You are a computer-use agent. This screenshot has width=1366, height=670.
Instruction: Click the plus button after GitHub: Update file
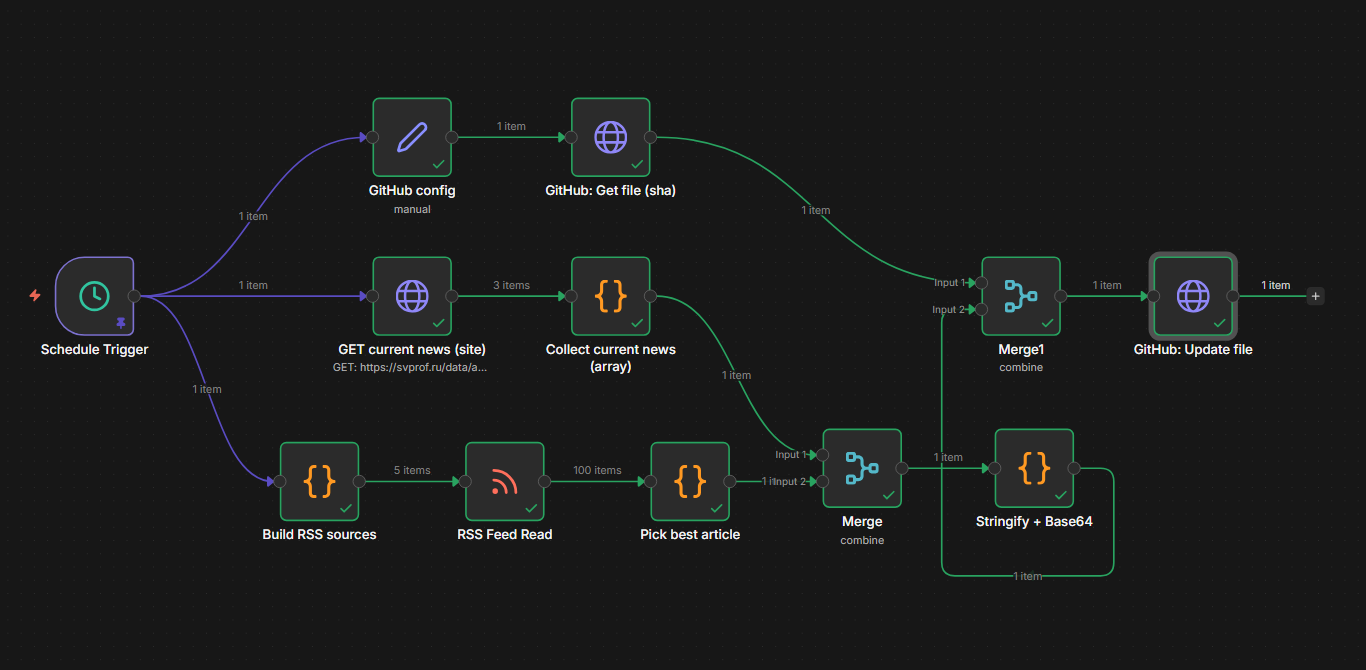point(1315,296)
